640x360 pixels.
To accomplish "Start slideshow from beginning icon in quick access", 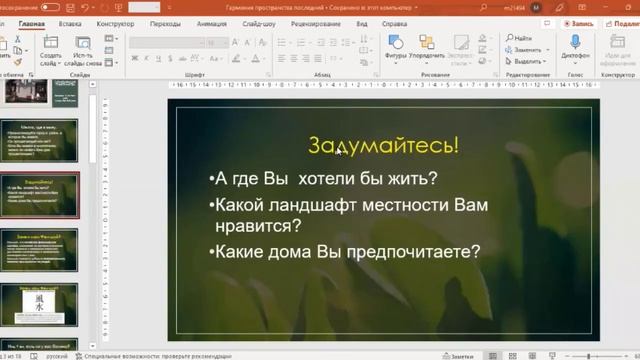I will [x=119, y=8].
